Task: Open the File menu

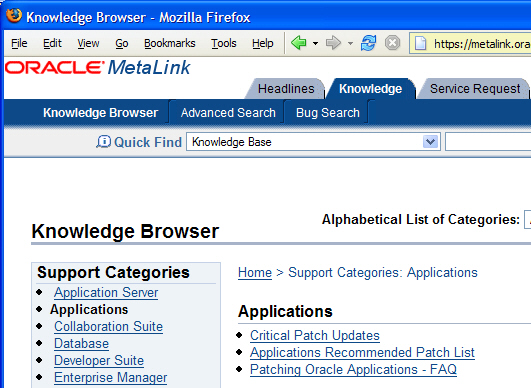Action: pyautogui.click(x=19, y=43)
